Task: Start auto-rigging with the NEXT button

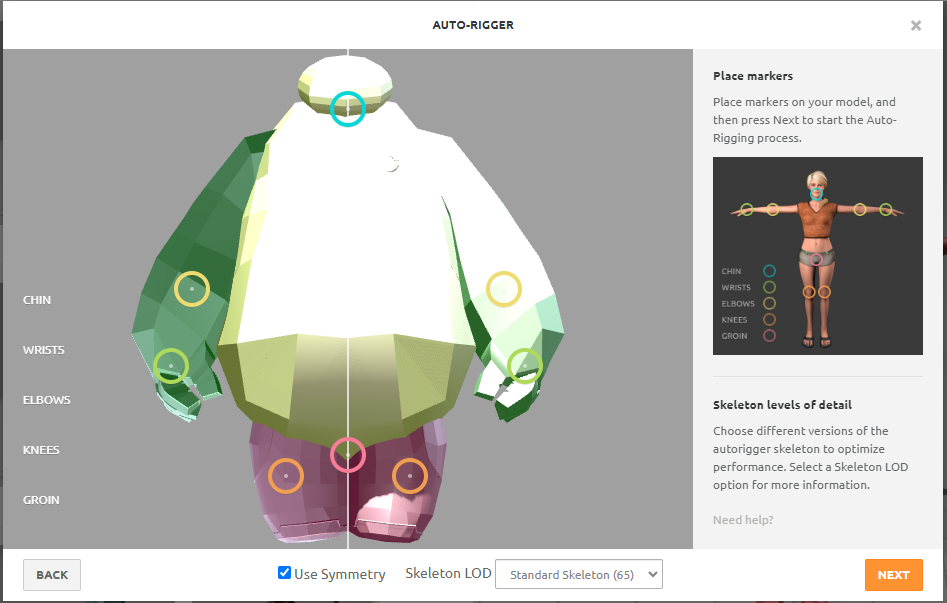Action: pyautogui.click(x=893, y=575)
